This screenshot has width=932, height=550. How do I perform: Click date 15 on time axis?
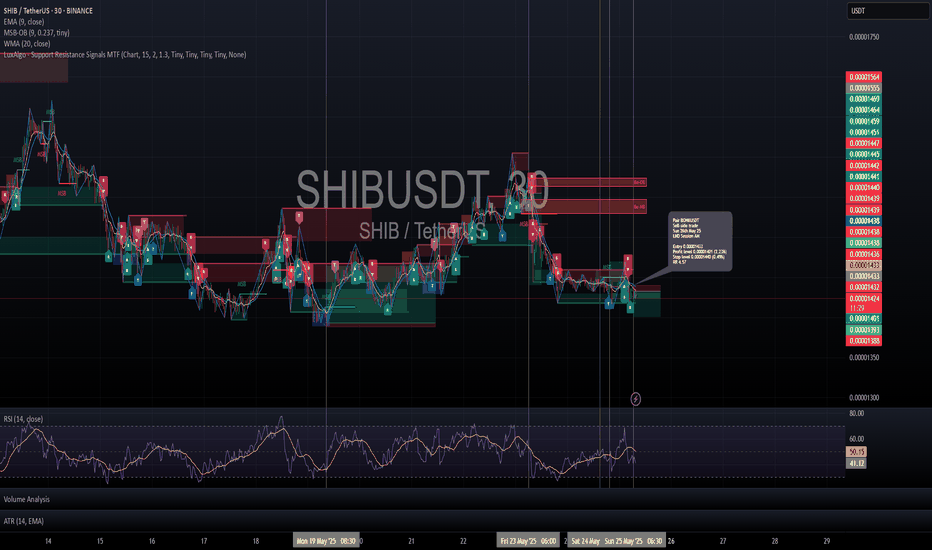point(100,541)
